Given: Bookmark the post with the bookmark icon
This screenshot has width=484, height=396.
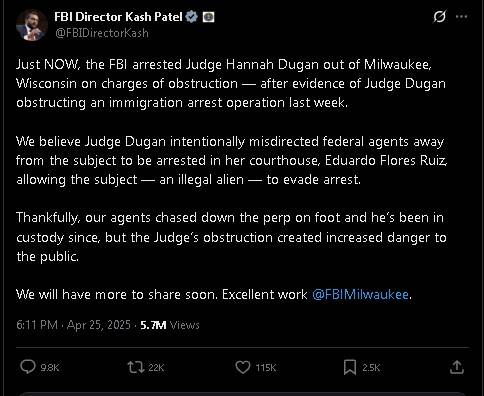Looking at the screenshot, I should coord(350,367).
